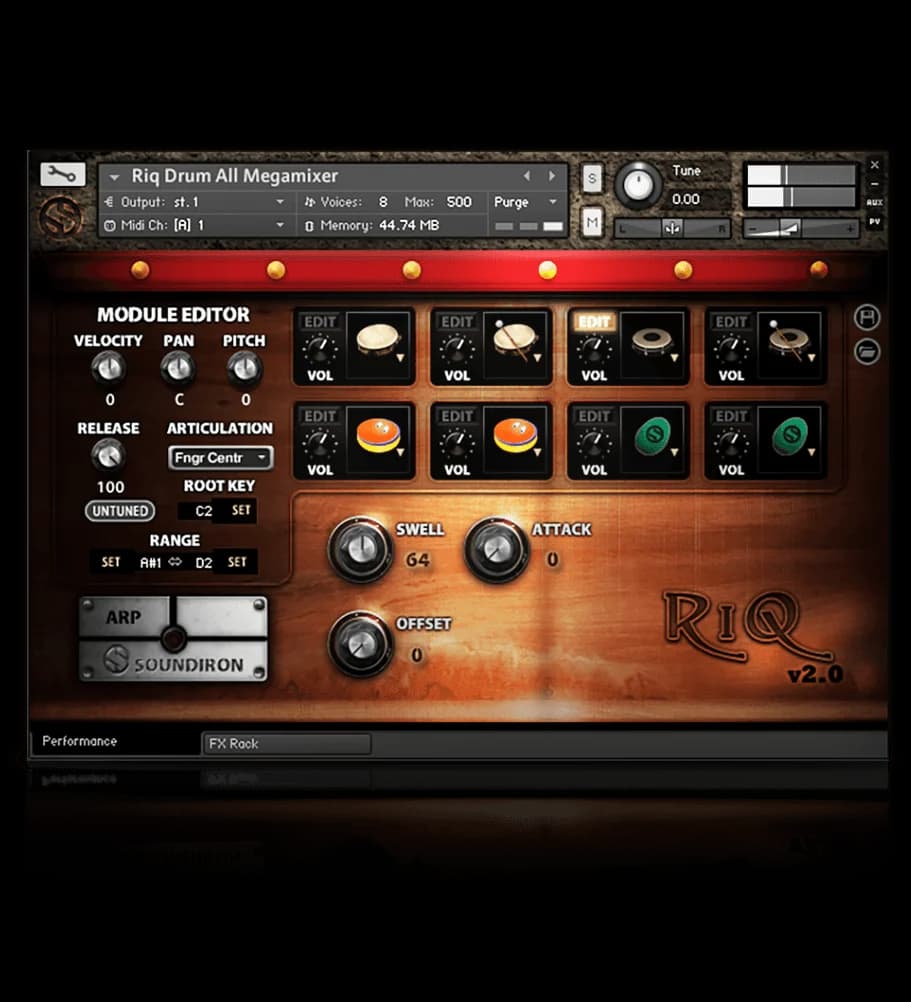The image size is (911, 1002).
Task: Open the Output st.1 dropdown
Action: [x=200, y=202]
